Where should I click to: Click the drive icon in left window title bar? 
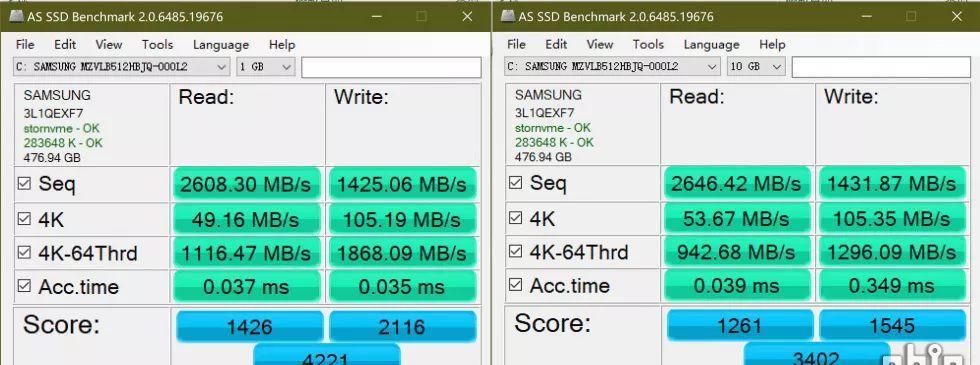pyautogui.click(x=16, y=16)
